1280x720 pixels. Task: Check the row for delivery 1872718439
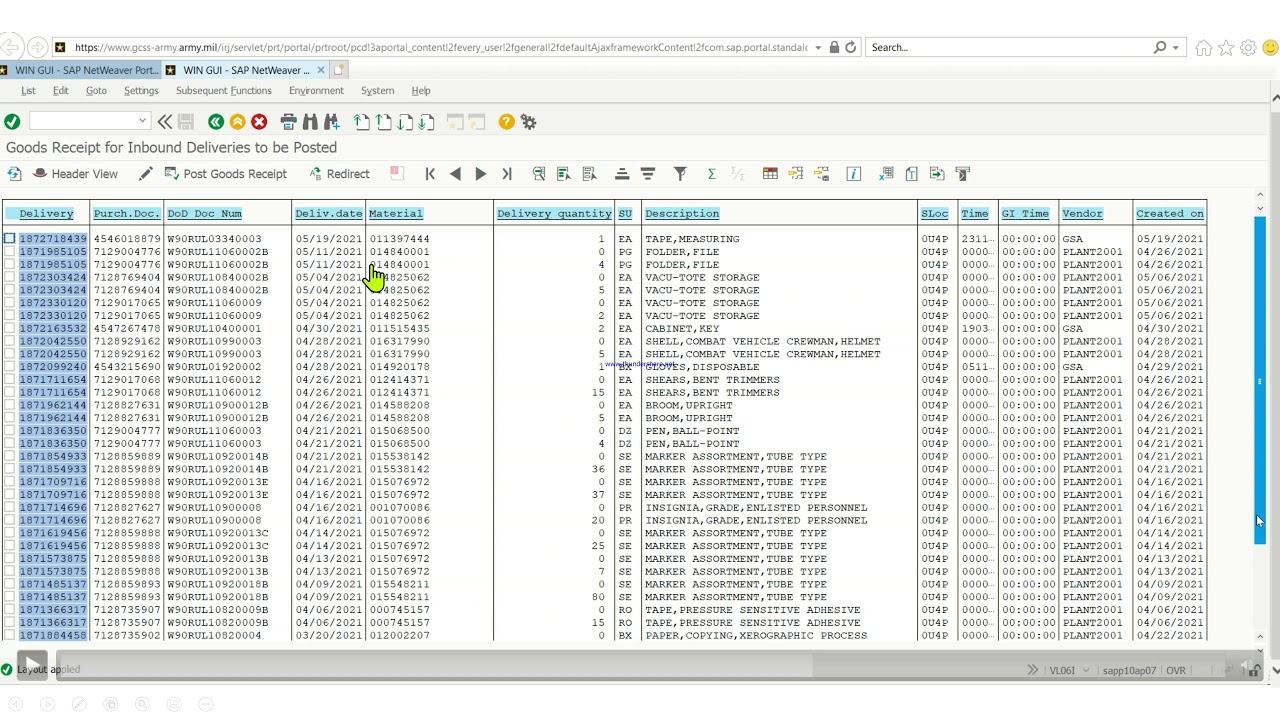[x=9, y=239]
